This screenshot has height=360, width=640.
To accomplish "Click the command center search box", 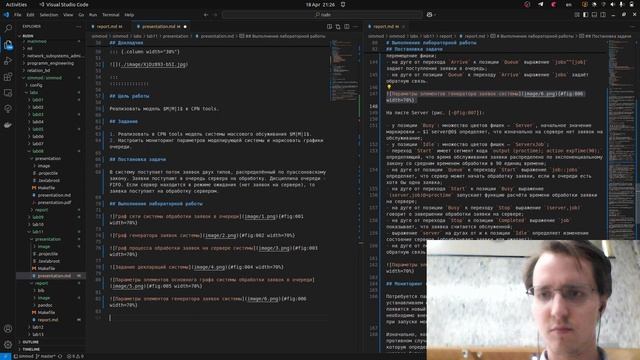I will (x=322, y=15).
